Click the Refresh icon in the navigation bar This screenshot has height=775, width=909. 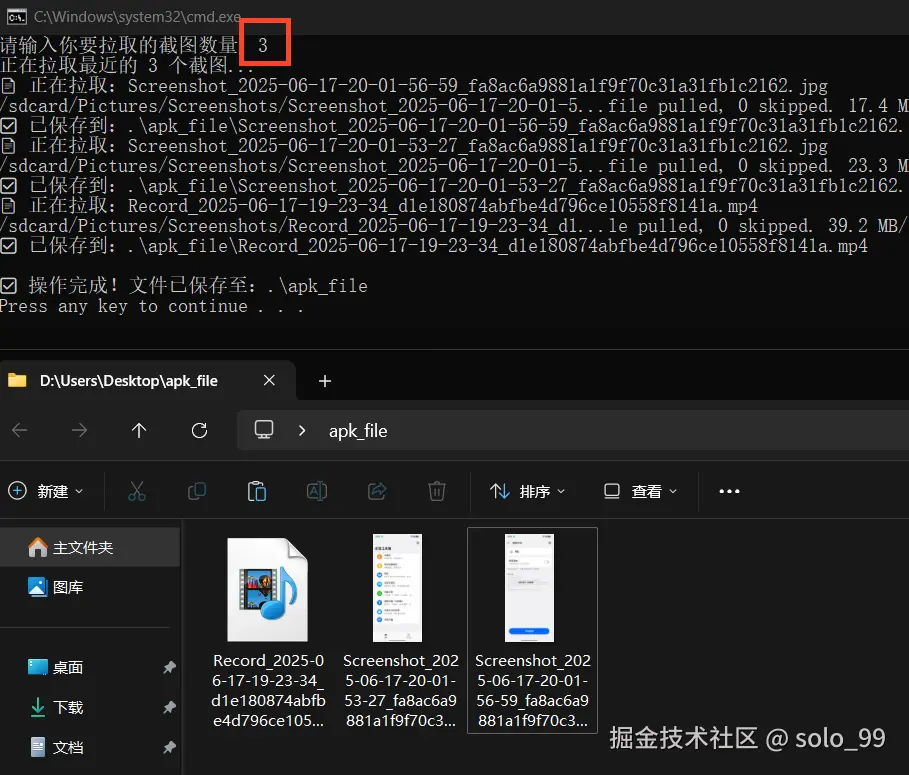click(199, 430)
